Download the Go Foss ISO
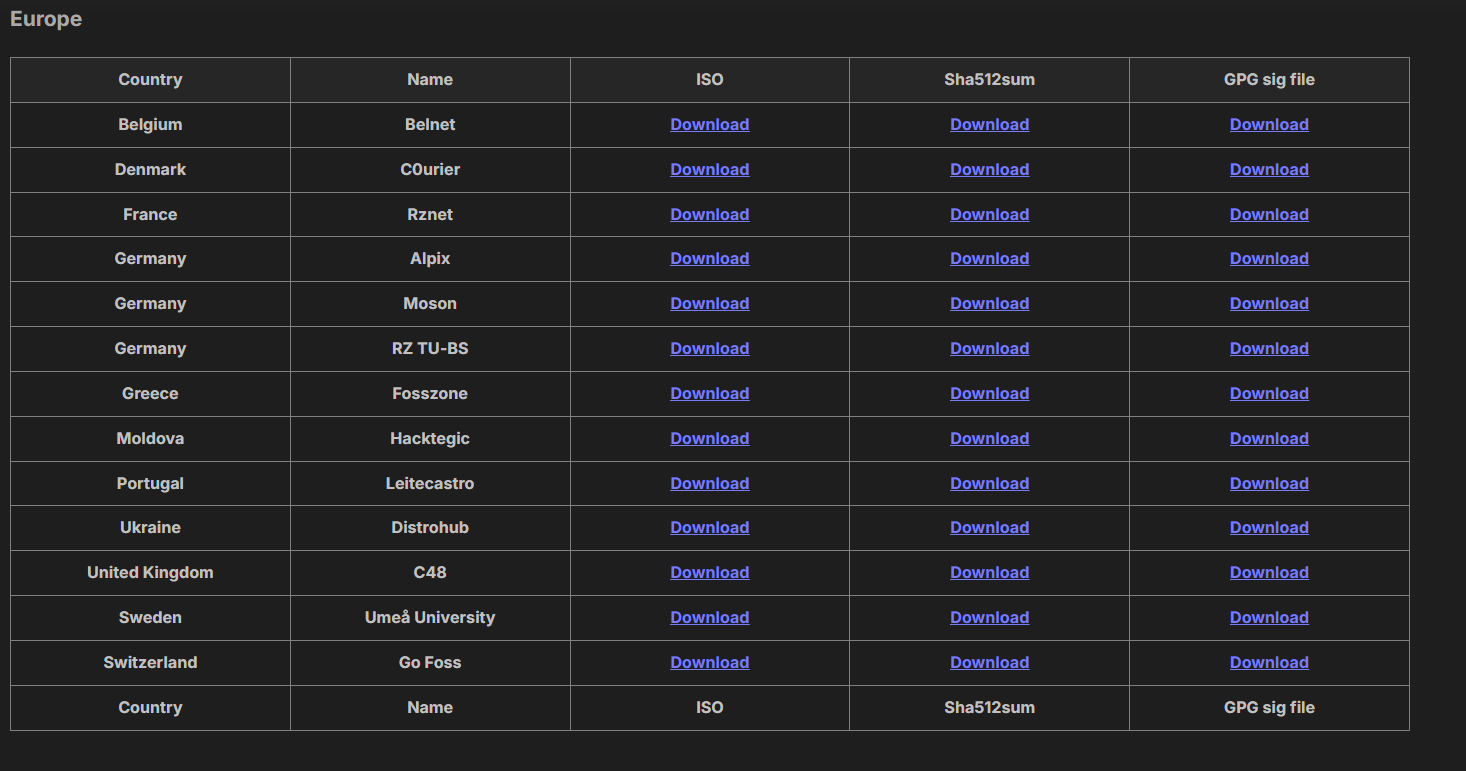The image size is (1466, 771). tap(709, 662)
